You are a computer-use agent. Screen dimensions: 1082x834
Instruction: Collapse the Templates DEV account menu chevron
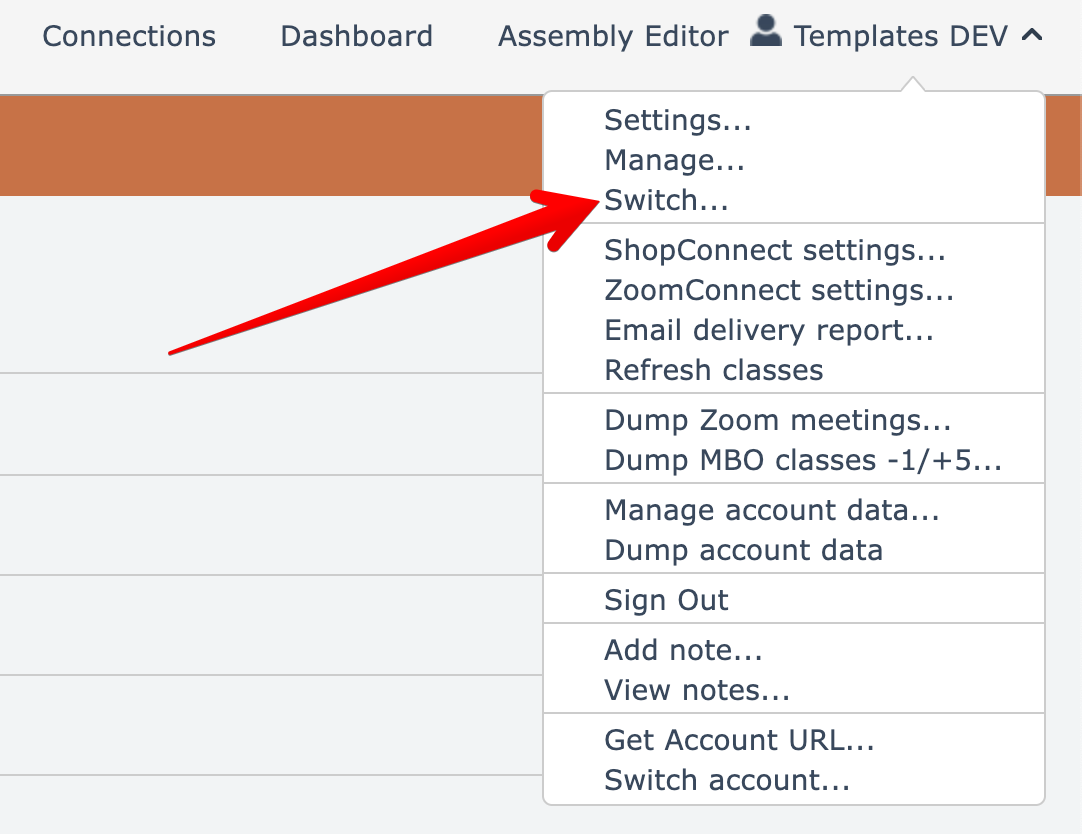click(1032, 36)
